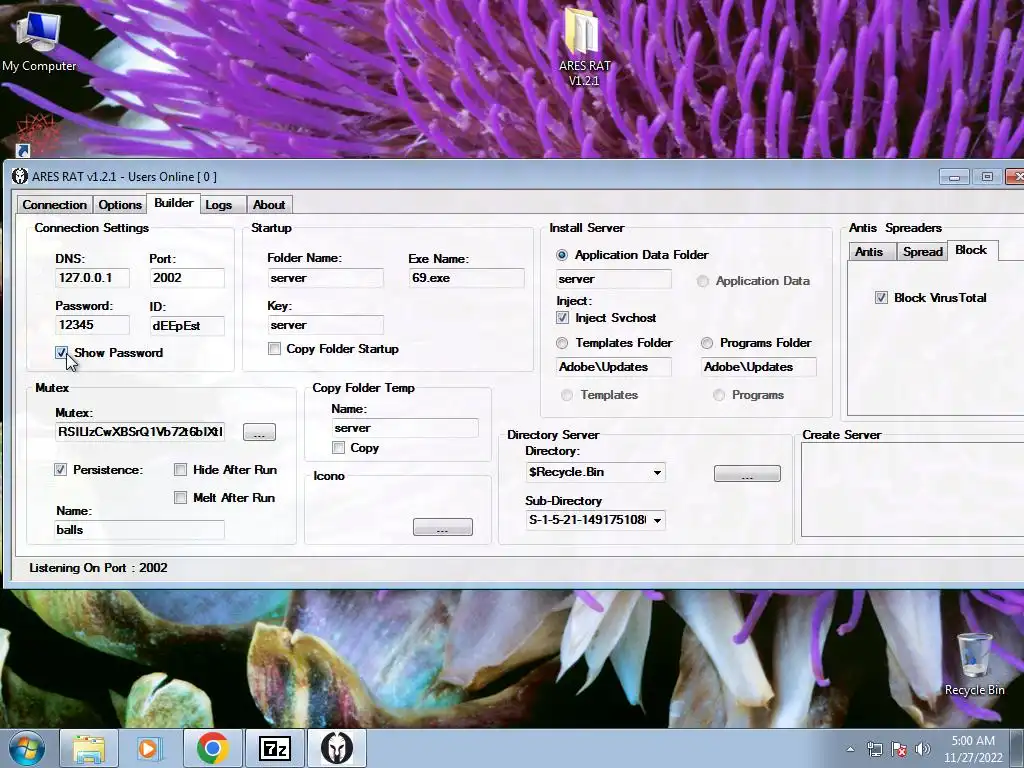This screenshot has height=768, width=1024.
Task: Click the ellipsis button next to Mutex field
Action: coord(259,432)
